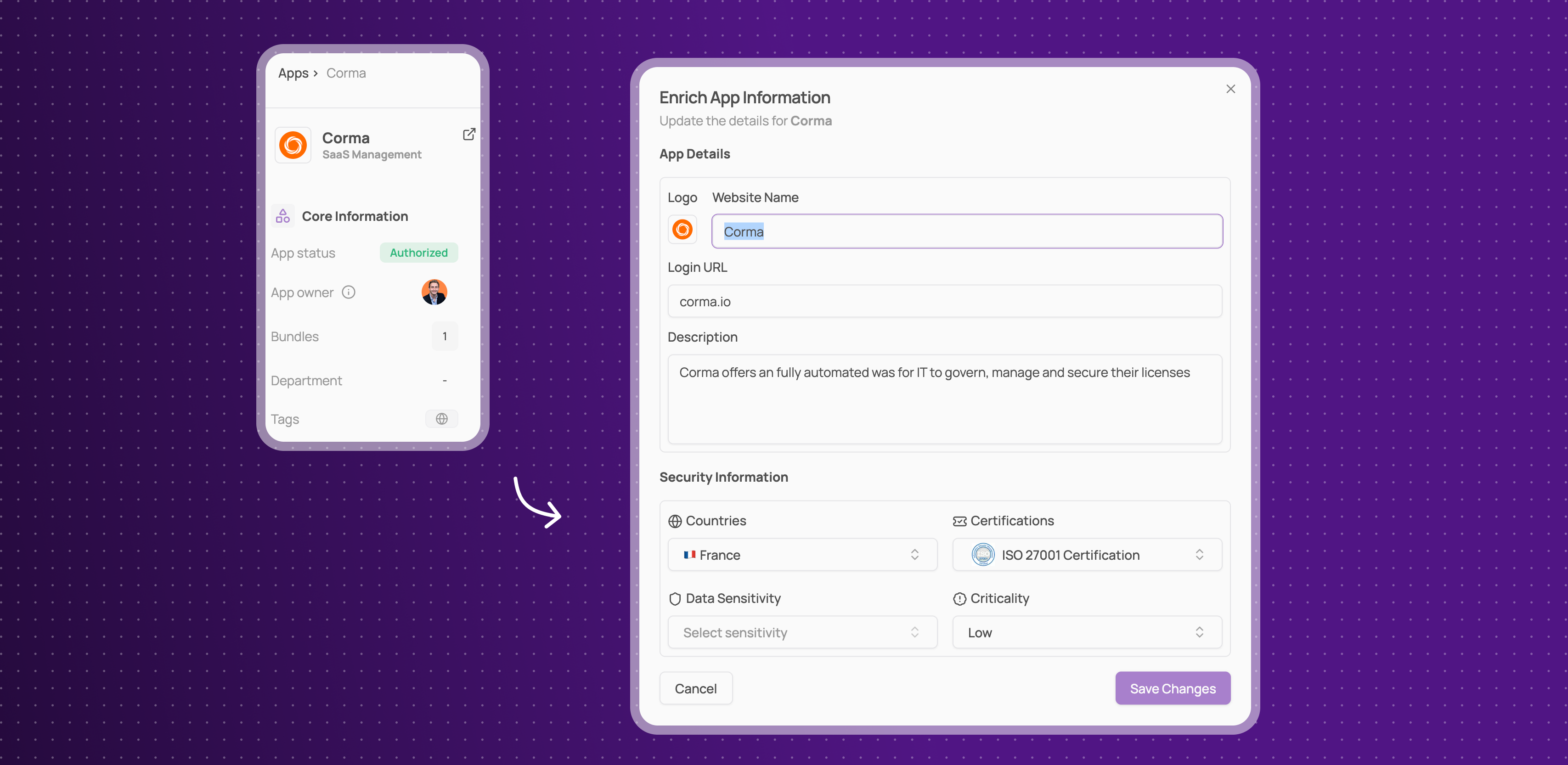The width and height of the screenshot is (1568, 765).
Task: Open Corma external link icon
Action: pyautogui.click(x=468, y=134)
